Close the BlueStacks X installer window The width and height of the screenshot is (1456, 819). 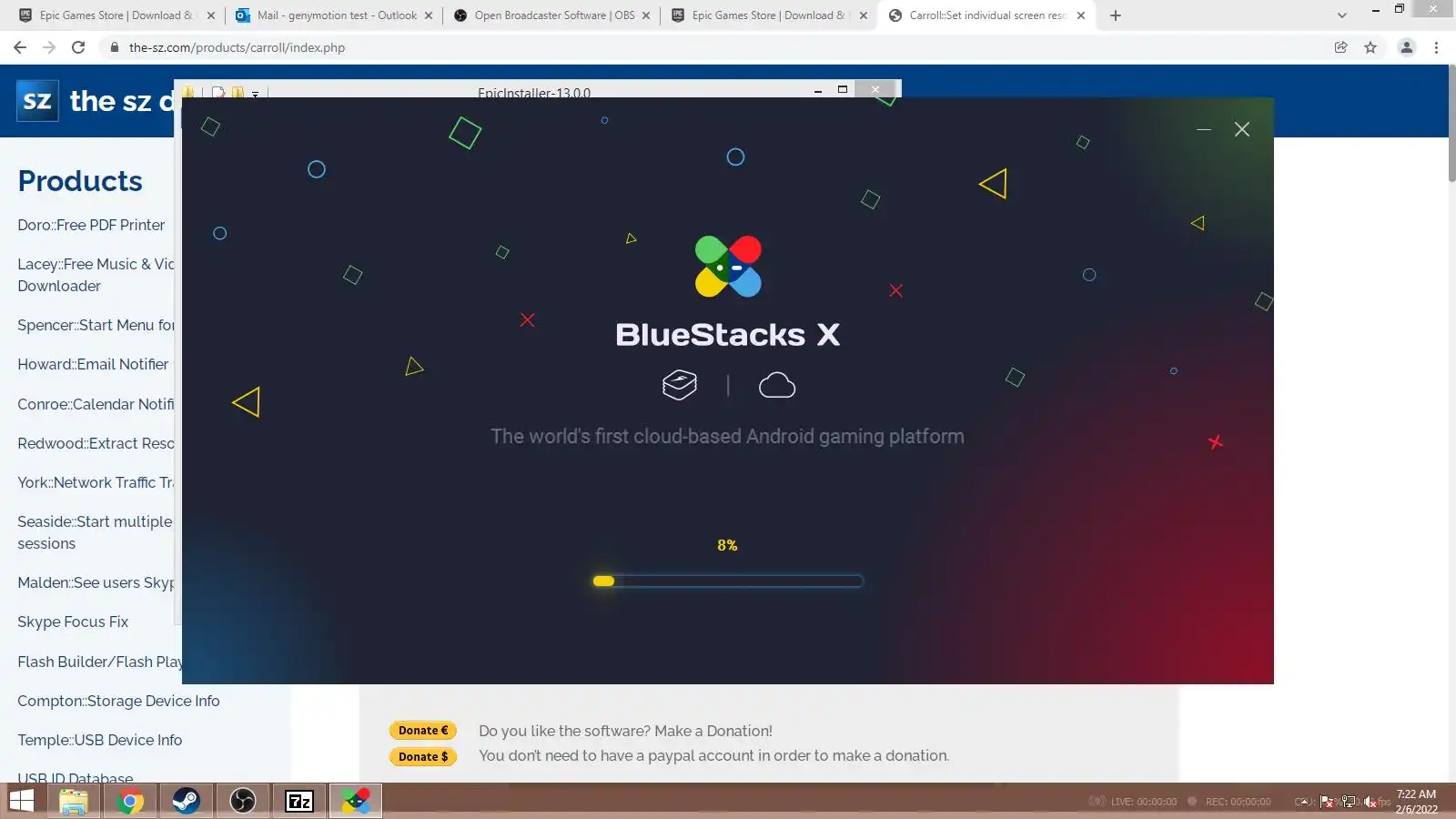1242,129
